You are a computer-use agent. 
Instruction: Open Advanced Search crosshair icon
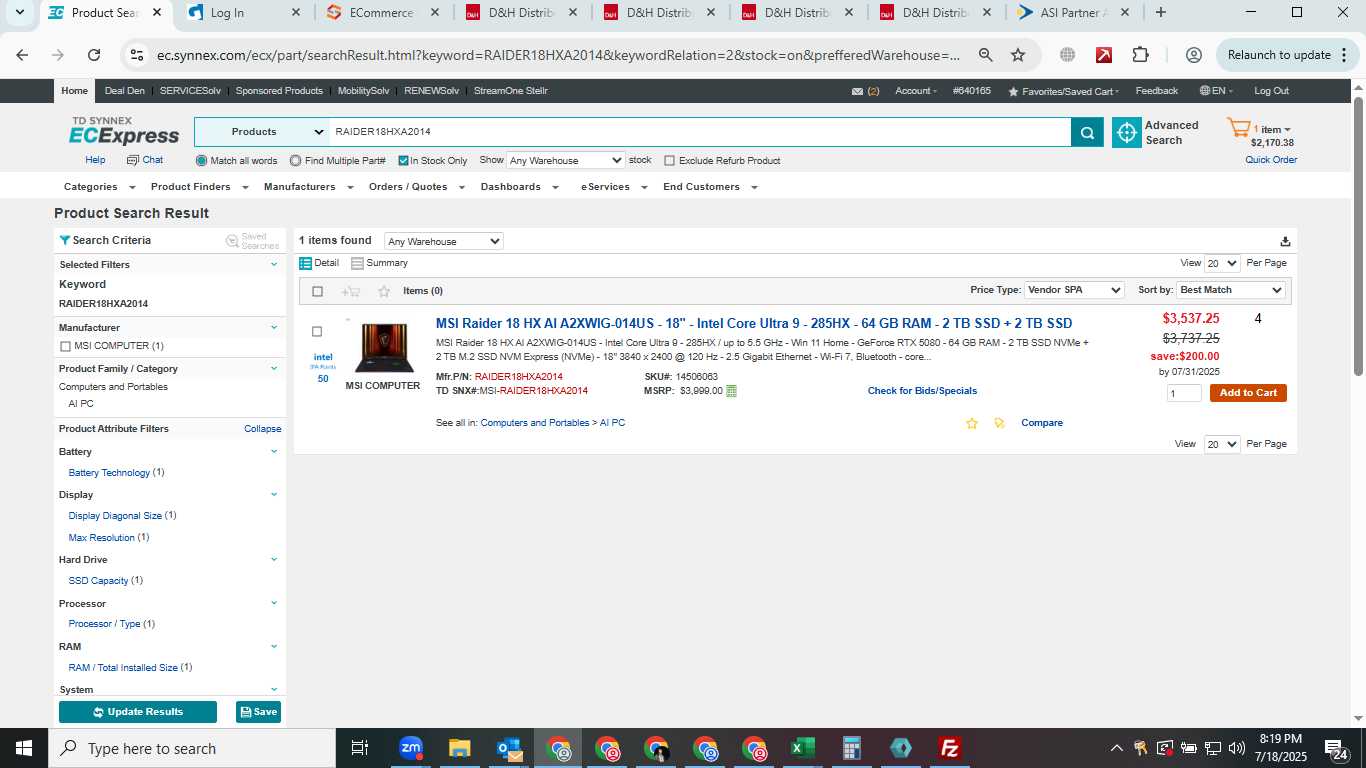[x=1127, y=133]
